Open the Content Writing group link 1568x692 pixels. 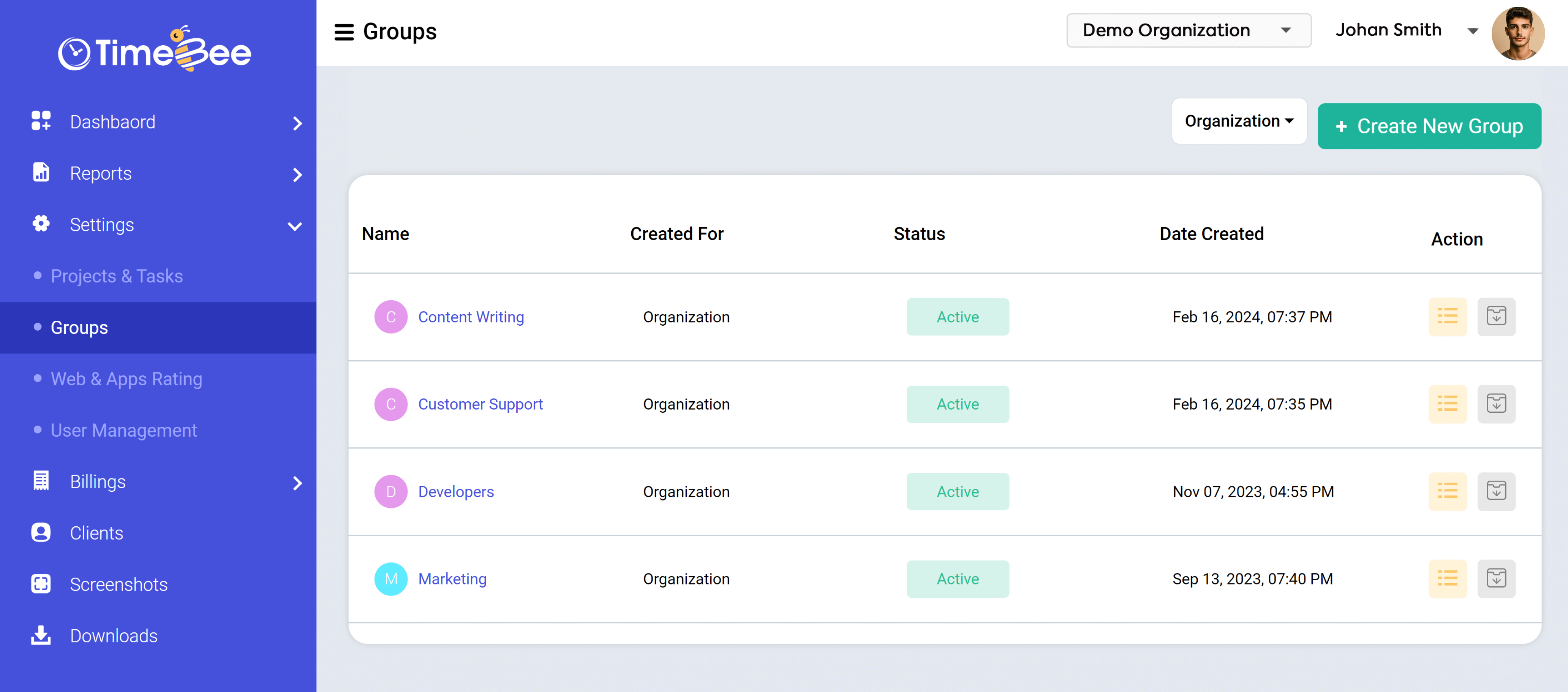tap(471, 317)
